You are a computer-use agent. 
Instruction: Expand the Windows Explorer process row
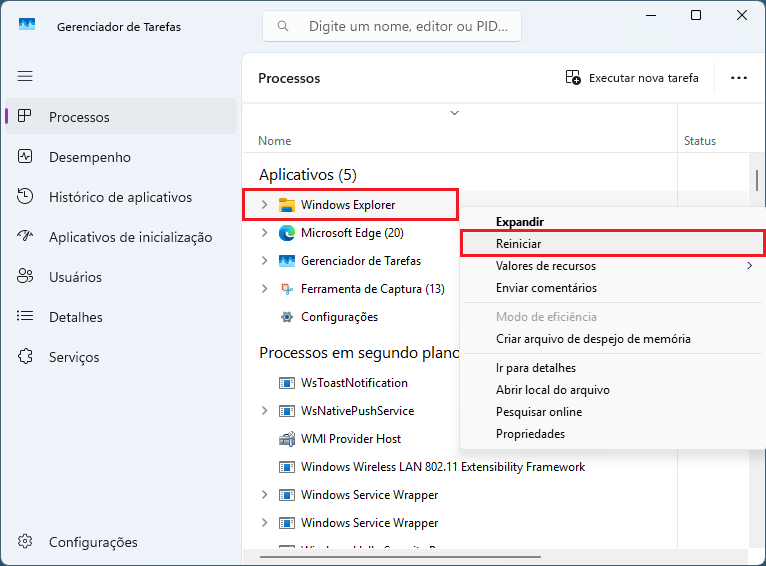(x=264, y=205)
